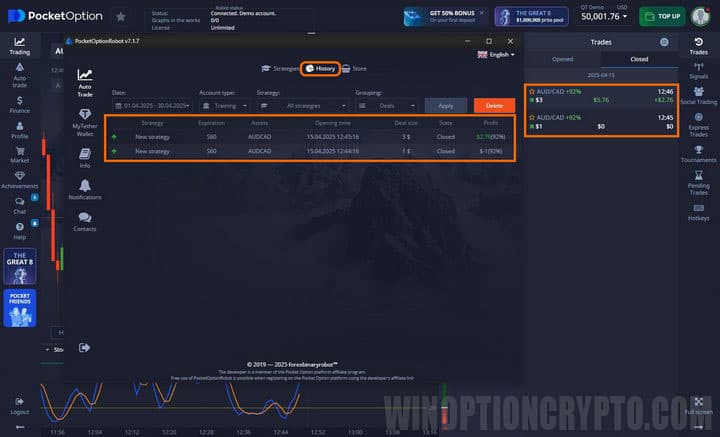Open the All strategies dropdown

click(x=303, y=106)
